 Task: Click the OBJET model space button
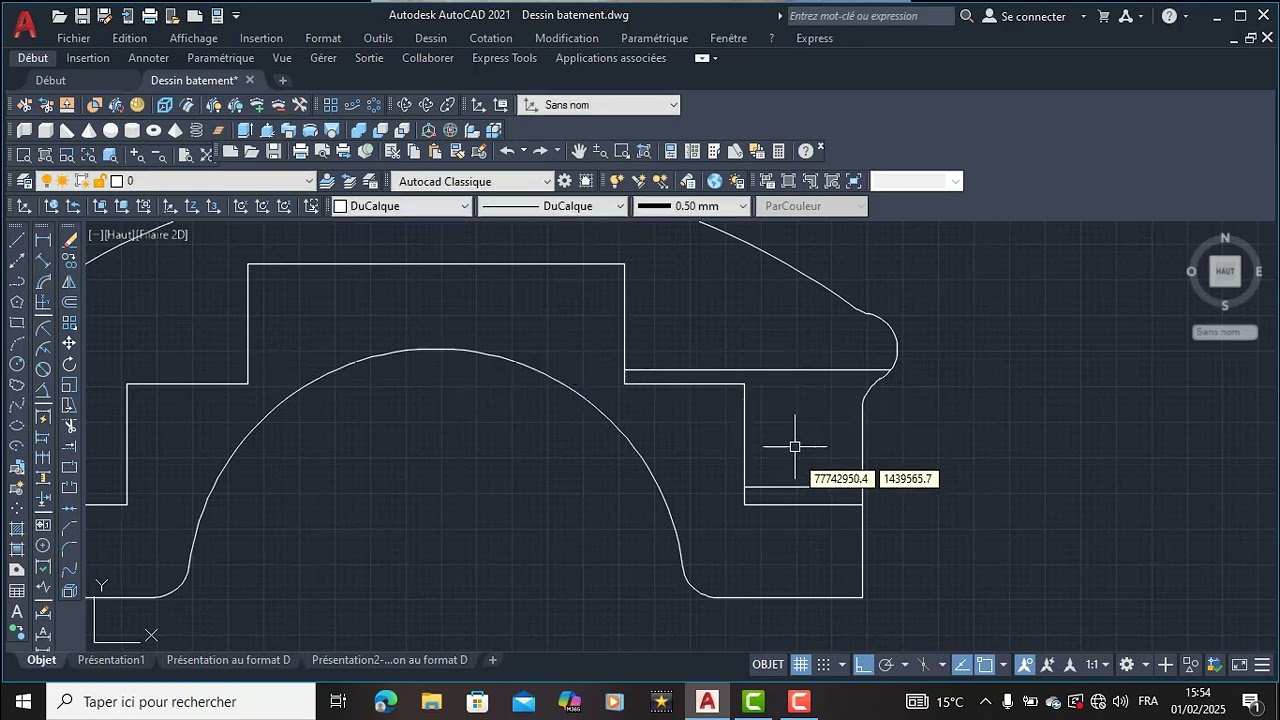pos(768,665)
